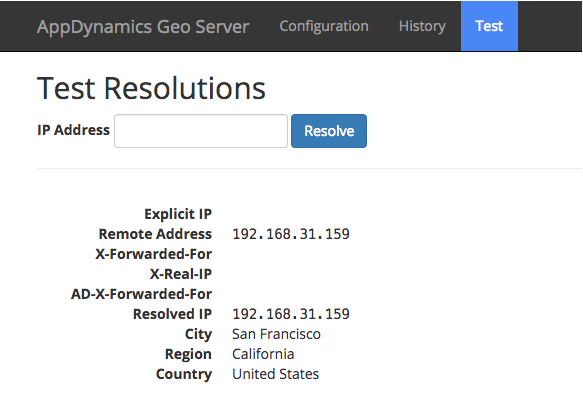Select the California region value
Image resolution: width=583 pixels, height=418 pixels.
pos(263,354)
